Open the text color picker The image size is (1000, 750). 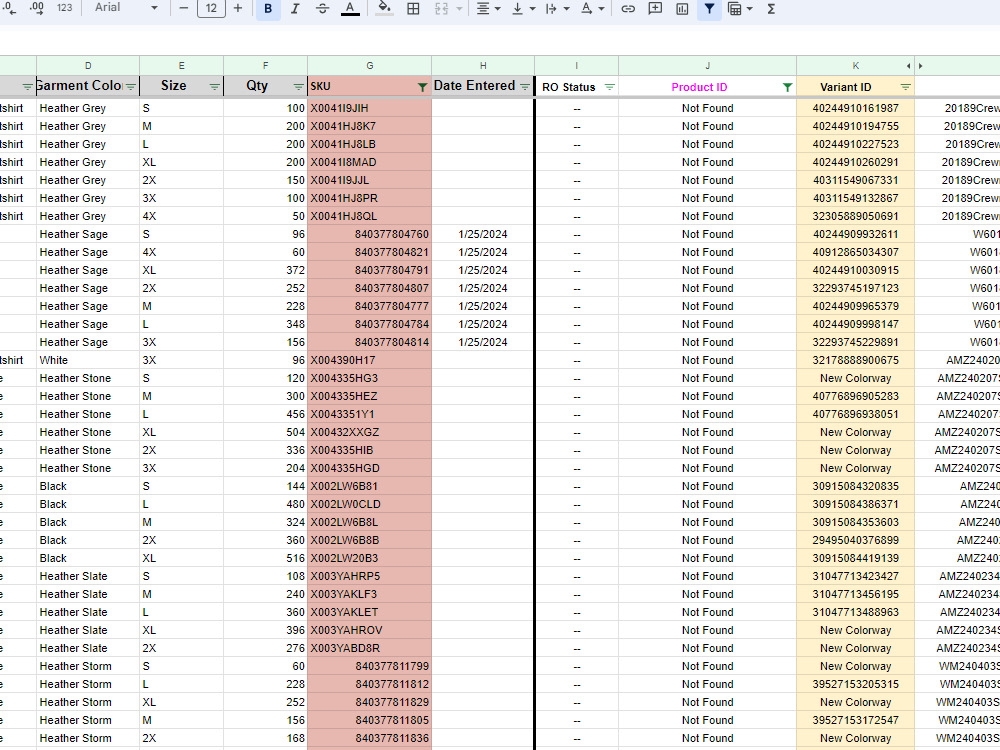pos(349,9)
